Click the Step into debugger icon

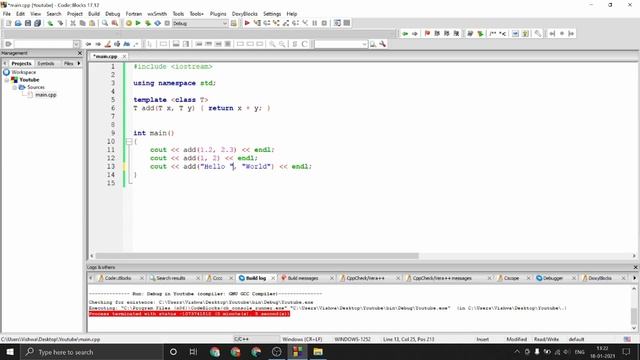tap(276, 23)
